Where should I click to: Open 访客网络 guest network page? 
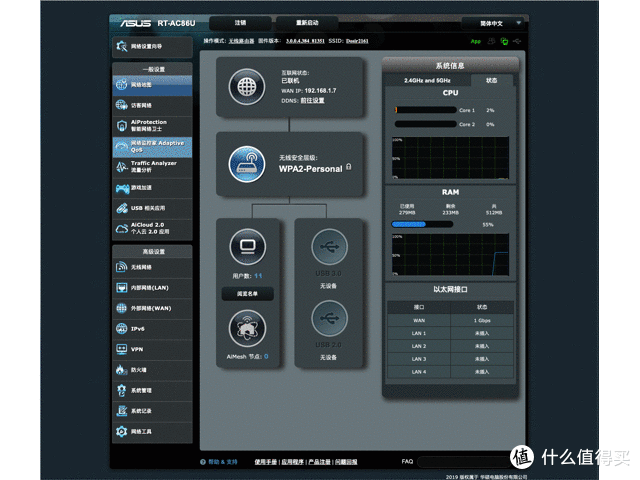152,105
